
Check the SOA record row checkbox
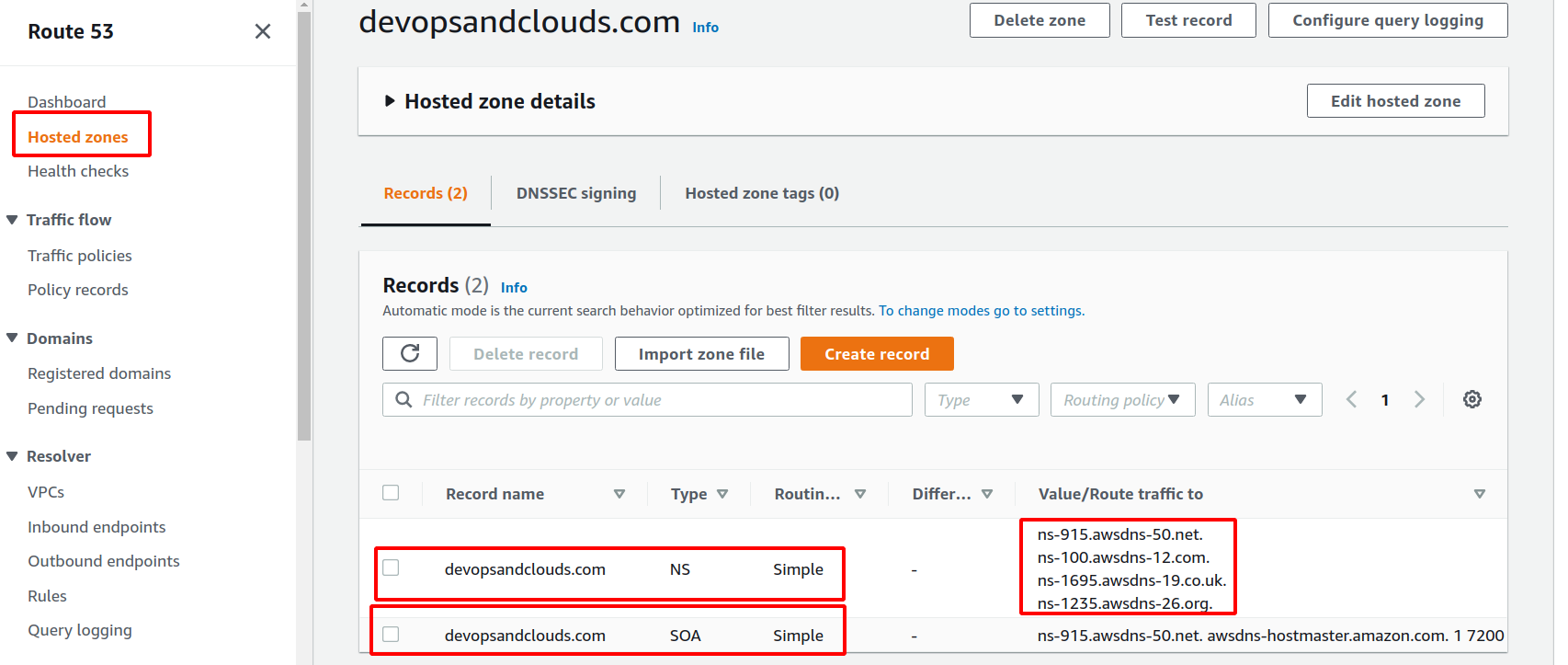(x=391, y=634)
